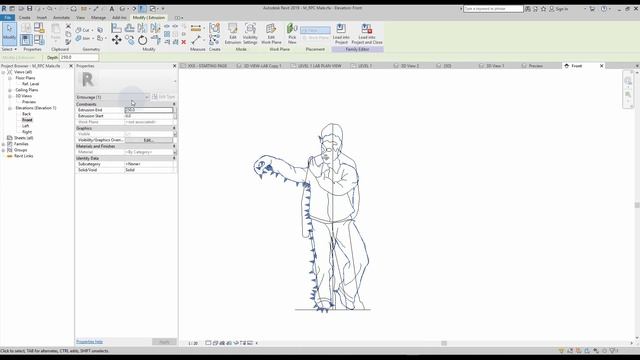Viewport: 640px width, 360px height.
Task: Collapse the Constraints properties section
Action: 174,104
